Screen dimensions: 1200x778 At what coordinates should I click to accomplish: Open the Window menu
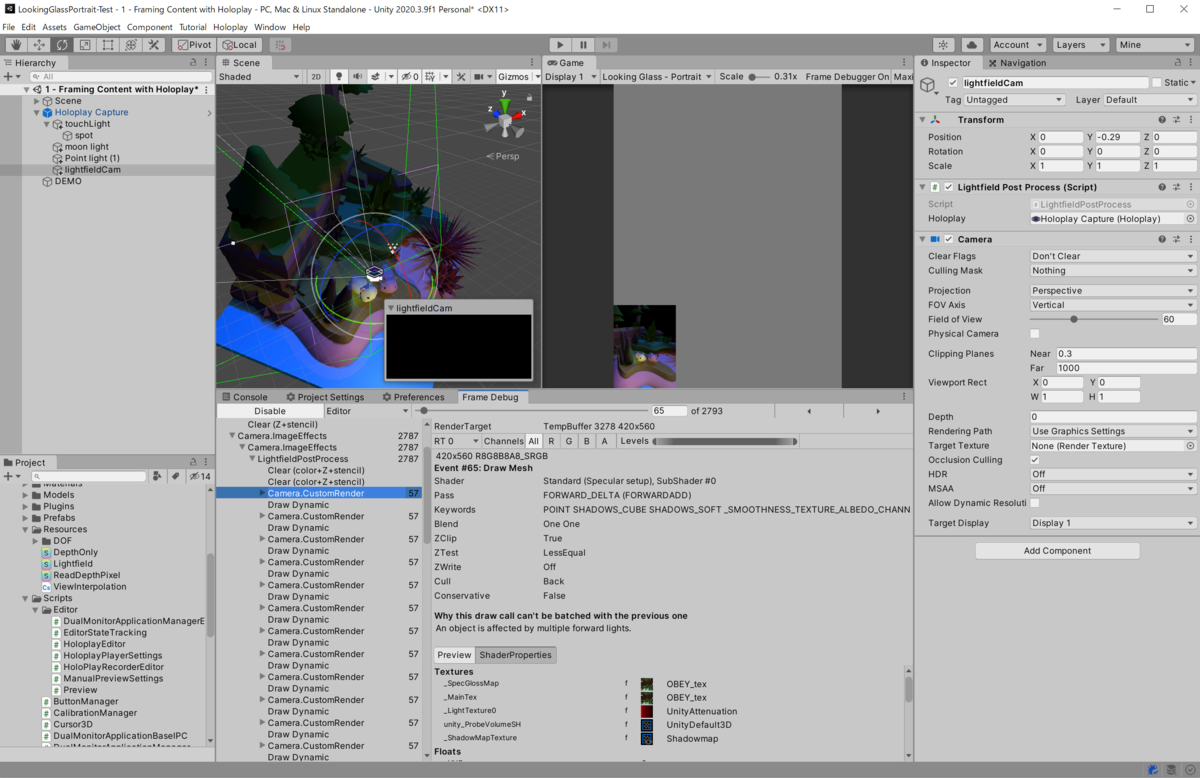pyautogui.click(x=270, y=27)
